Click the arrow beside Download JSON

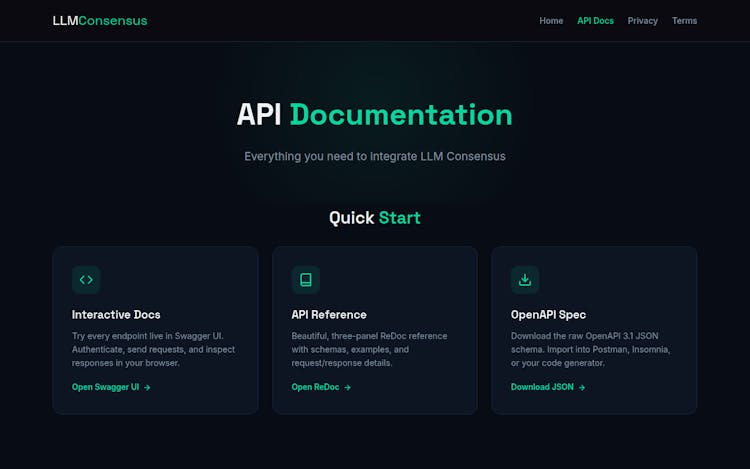point(581,387)
